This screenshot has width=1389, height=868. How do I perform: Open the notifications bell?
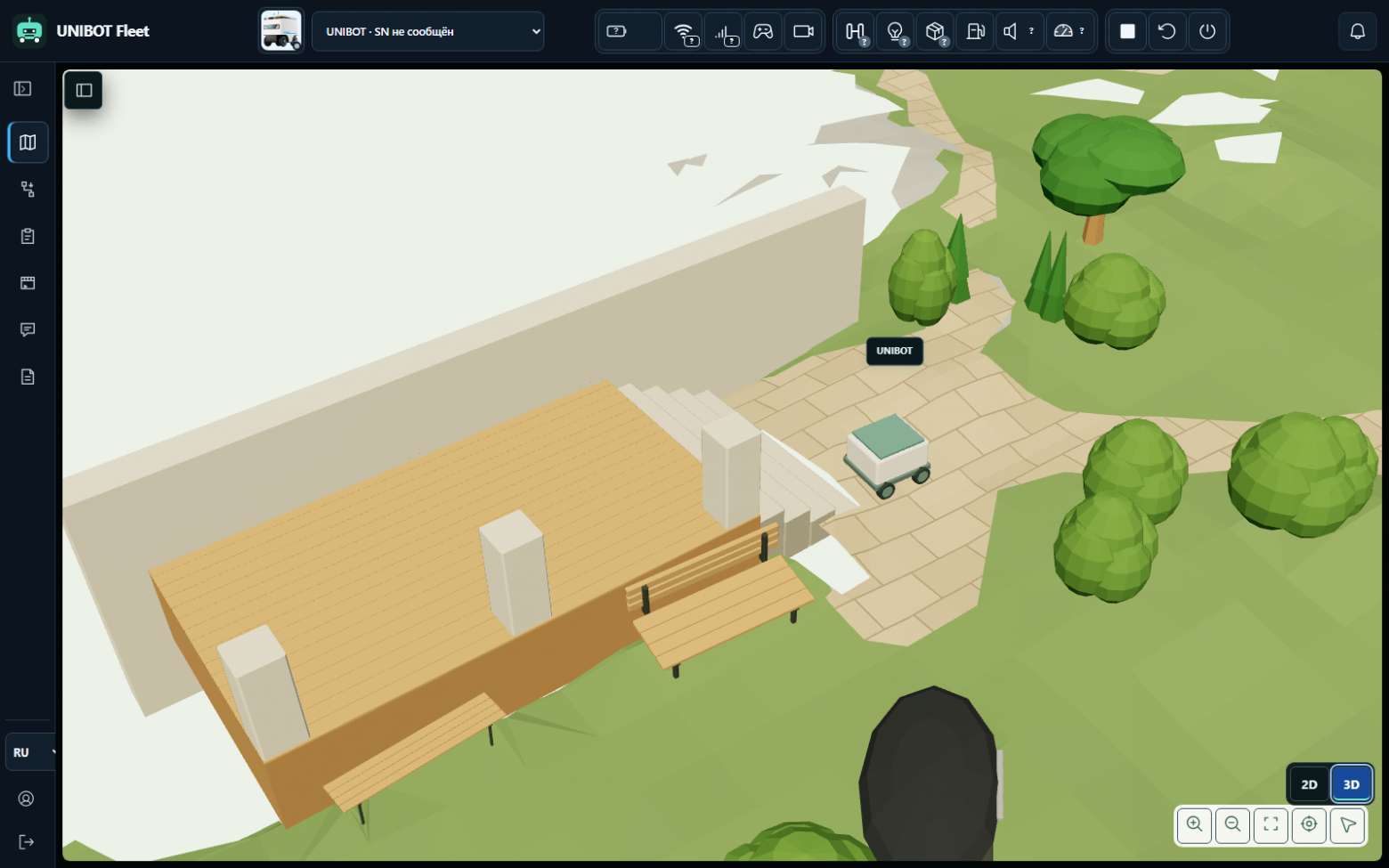point(1357,32)
